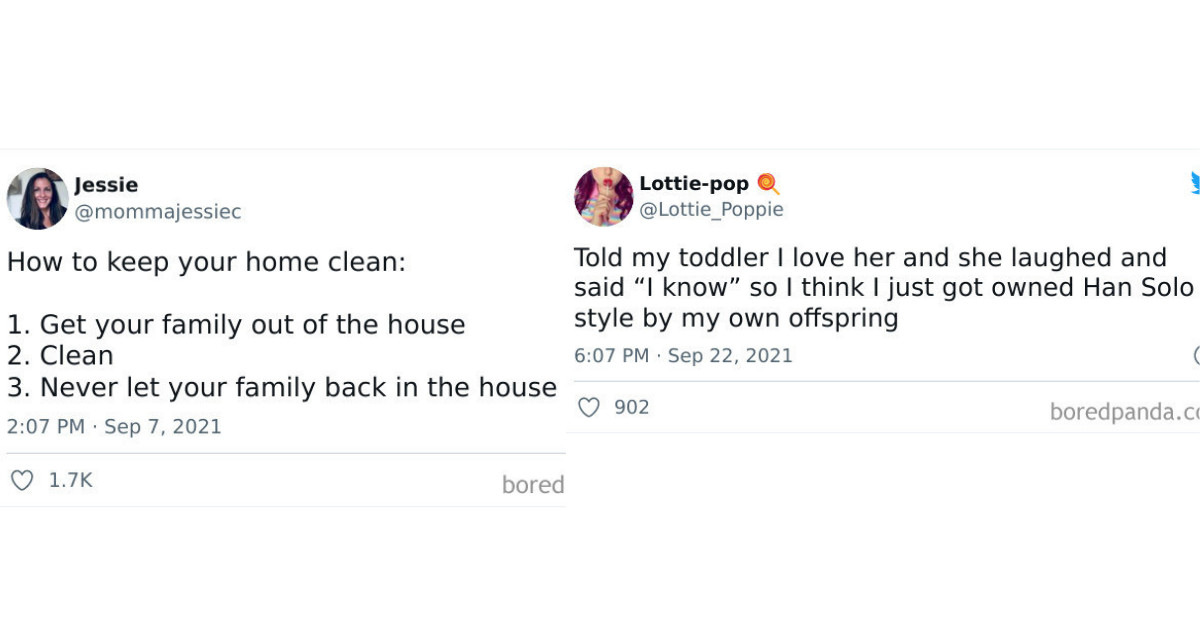Click Jessie's display name
Viewport: 1200px width, 628px height.
tap(106, 184)
